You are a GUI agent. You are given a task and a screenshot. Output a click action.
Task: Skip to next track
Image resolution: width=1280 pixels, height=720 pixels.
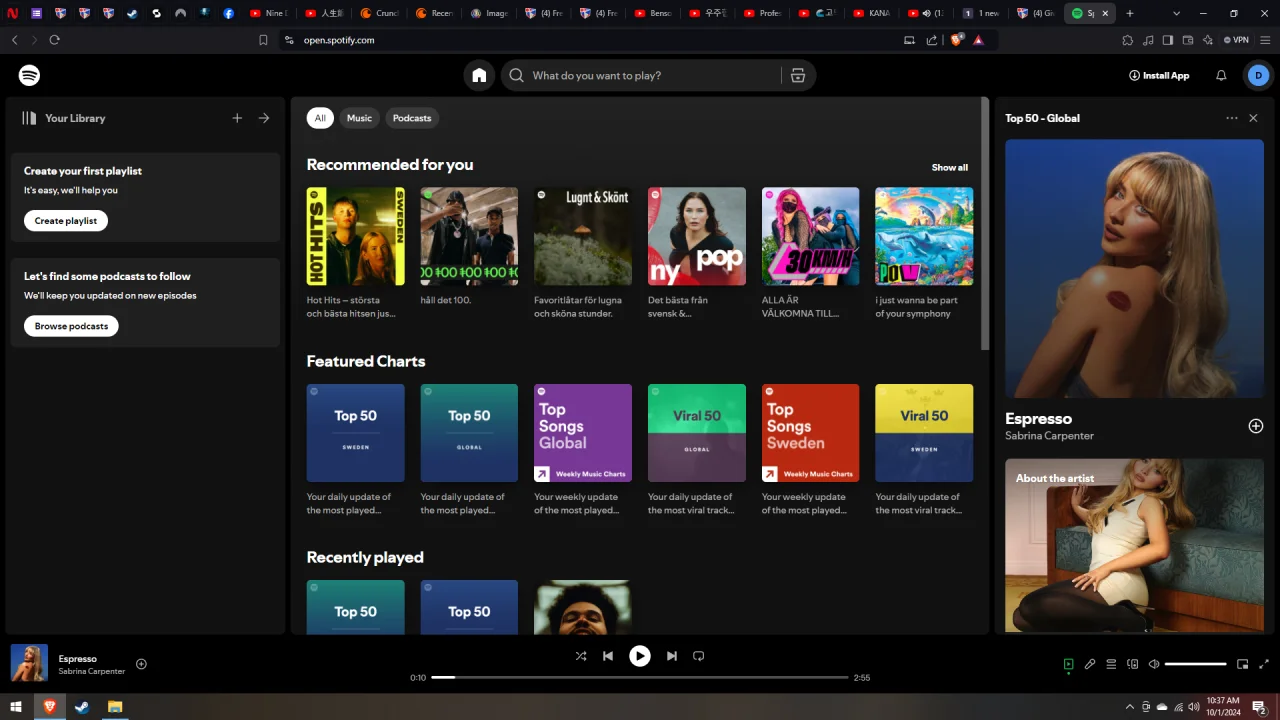coord(672,656)
